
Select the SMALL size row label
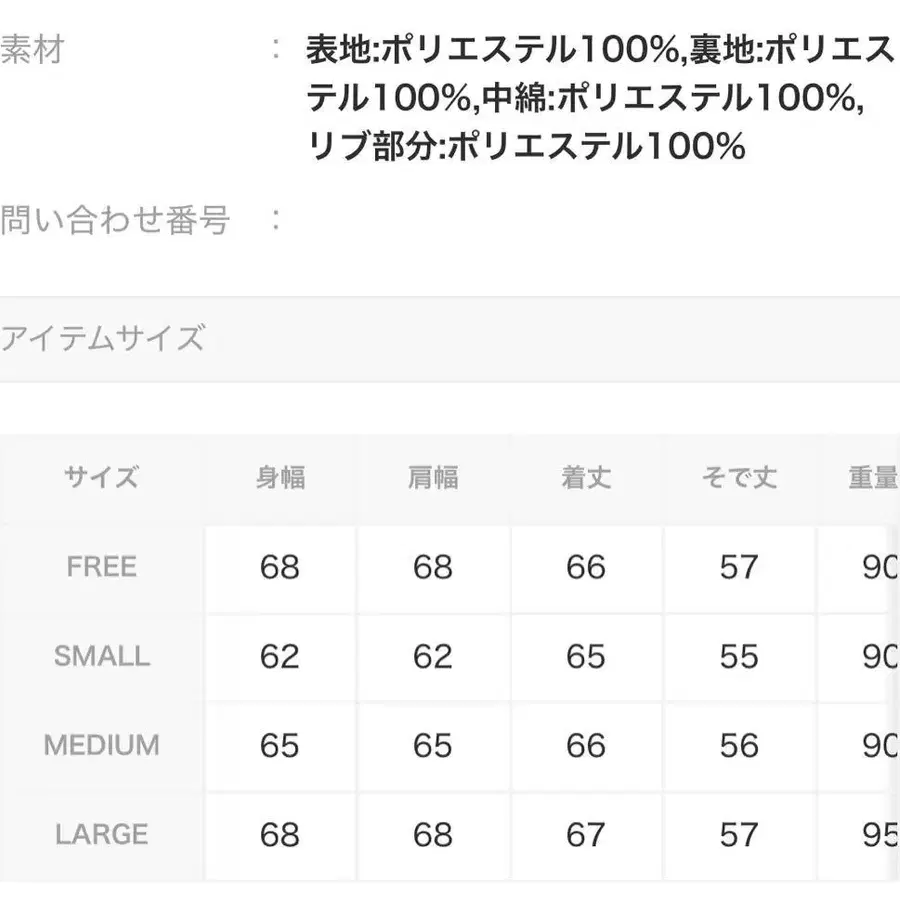click(102, 656)
